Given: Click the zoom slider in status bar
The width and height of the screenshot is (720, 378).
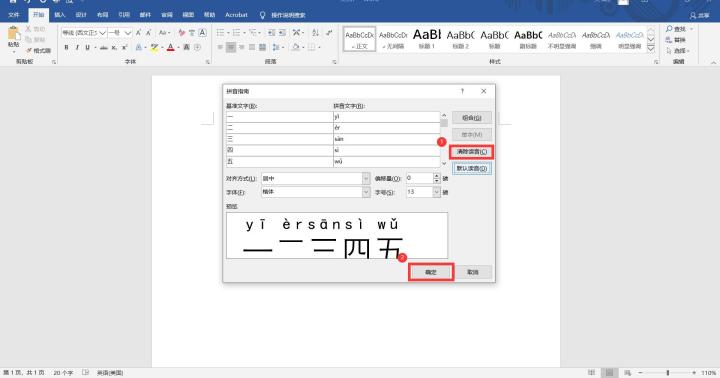Looking at the screenshot, I should pyautogui.click(x=668, y=372).
